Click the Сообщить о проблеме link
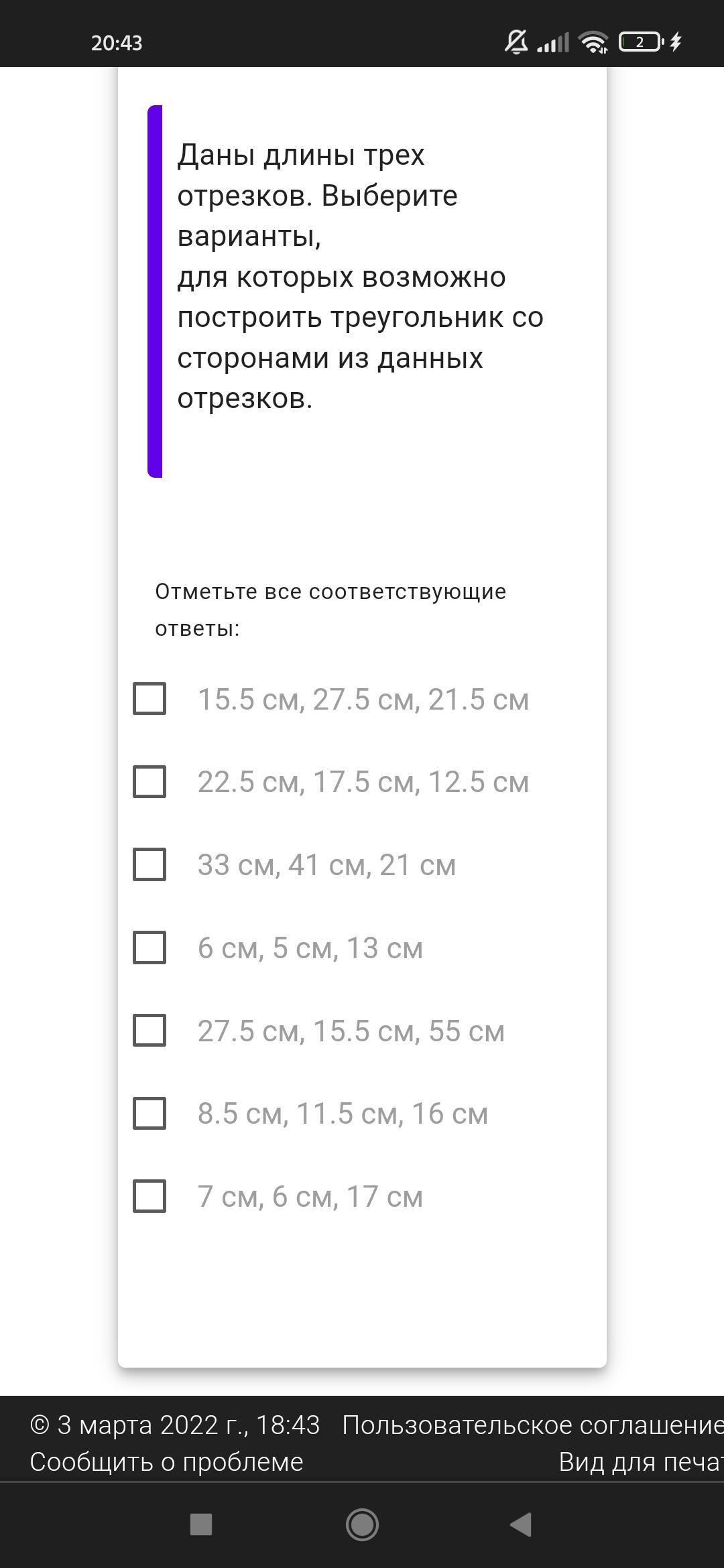The width and height of the screenshot is (724, 1568). pyautogui.click(x=166, y=1462)
